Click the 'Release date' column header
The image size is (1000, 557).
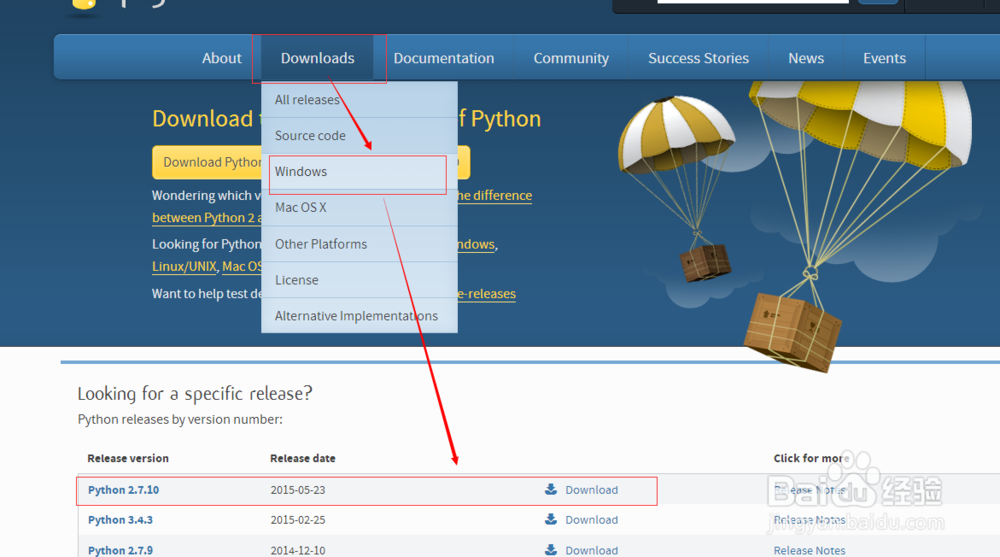(302, 458)
